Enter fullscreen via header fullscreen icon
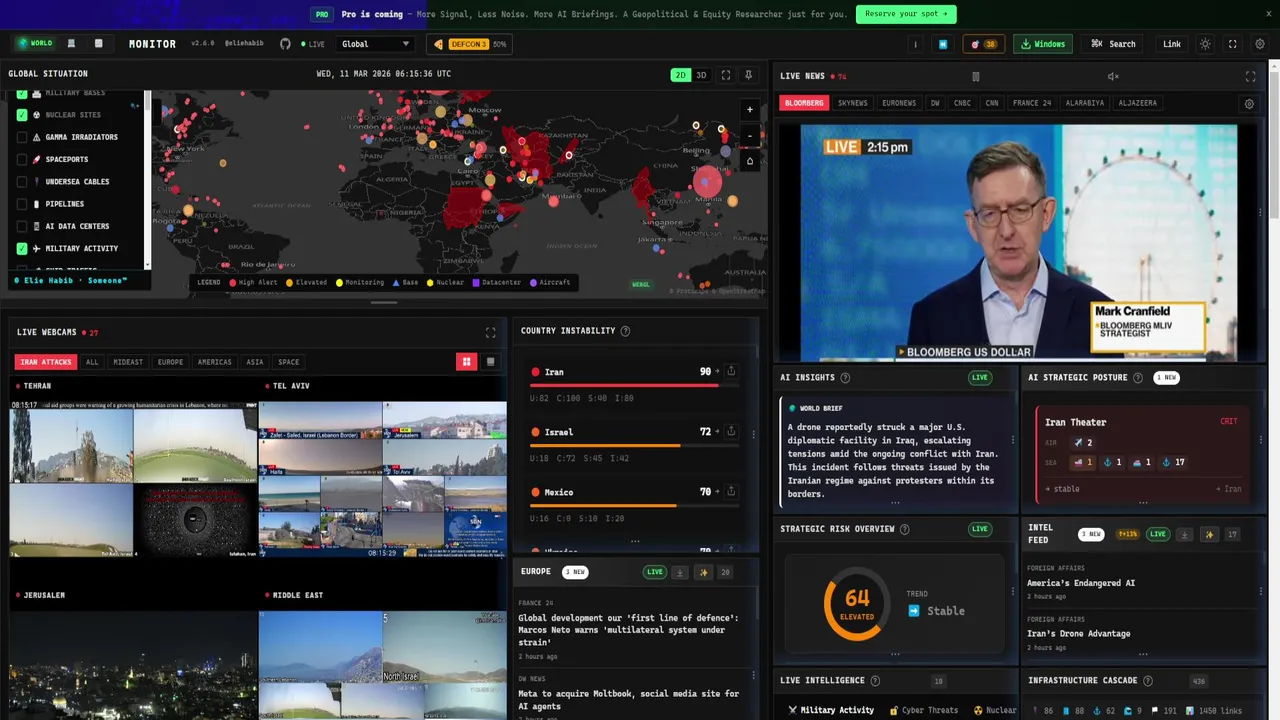Screen dimensions: 1280x720 (x=1232, y=44)
